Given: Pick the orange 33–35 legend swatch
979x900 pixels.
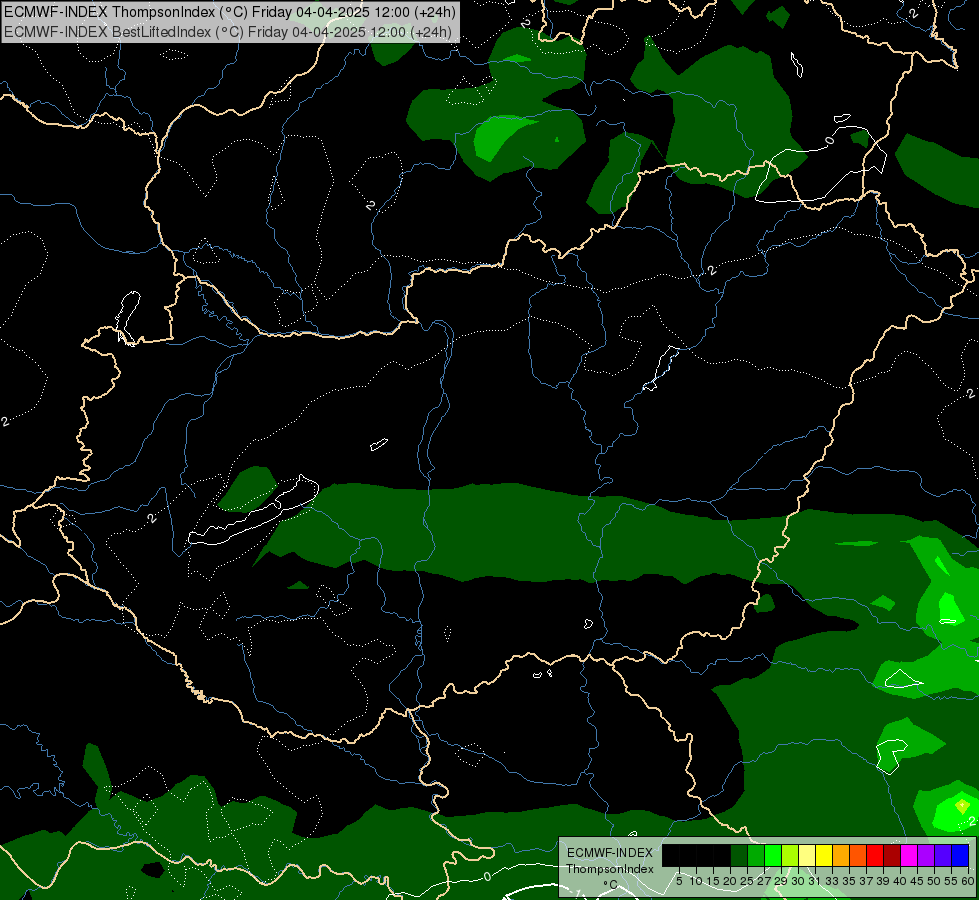Looking at the screenshot, I should [841, 855].
